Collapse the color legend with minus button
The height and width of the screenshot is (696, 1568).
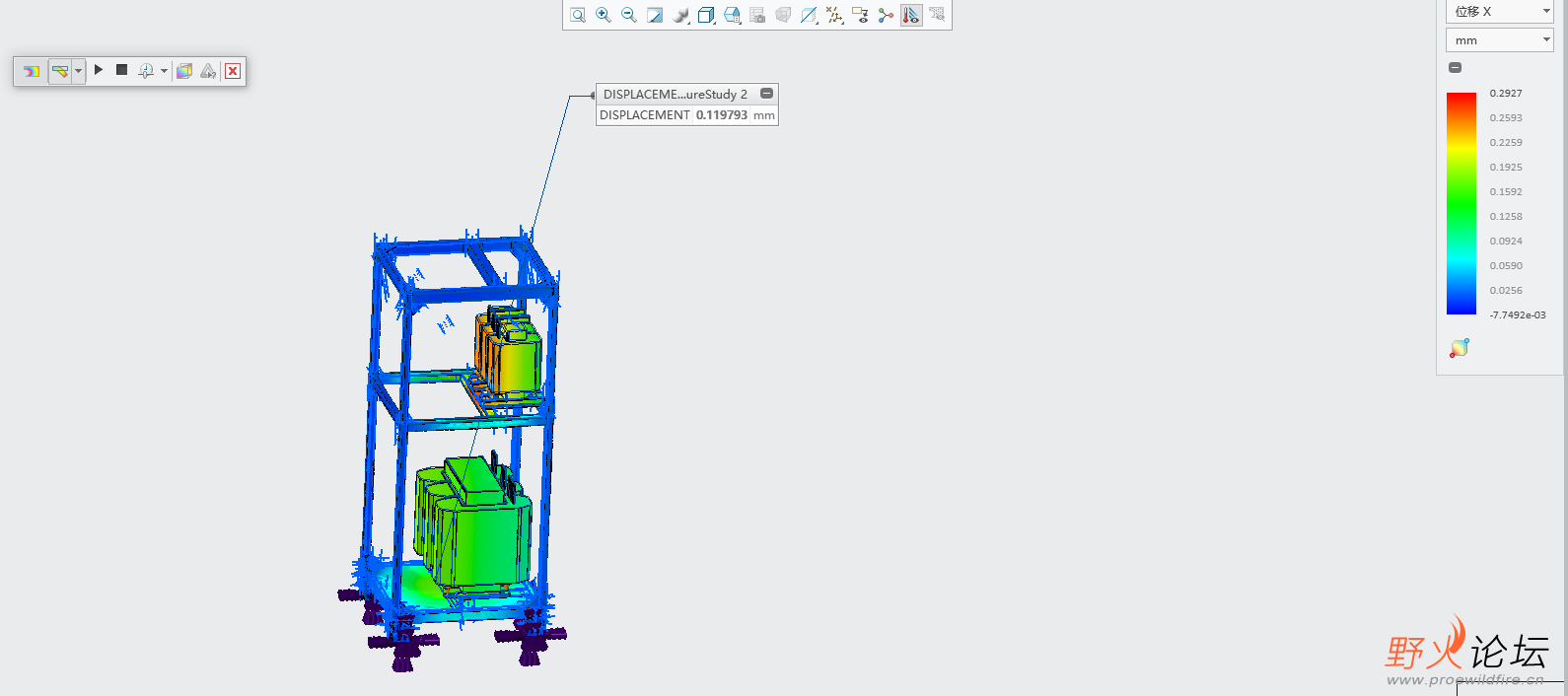pyautogui.click(x=1455, y=68)
